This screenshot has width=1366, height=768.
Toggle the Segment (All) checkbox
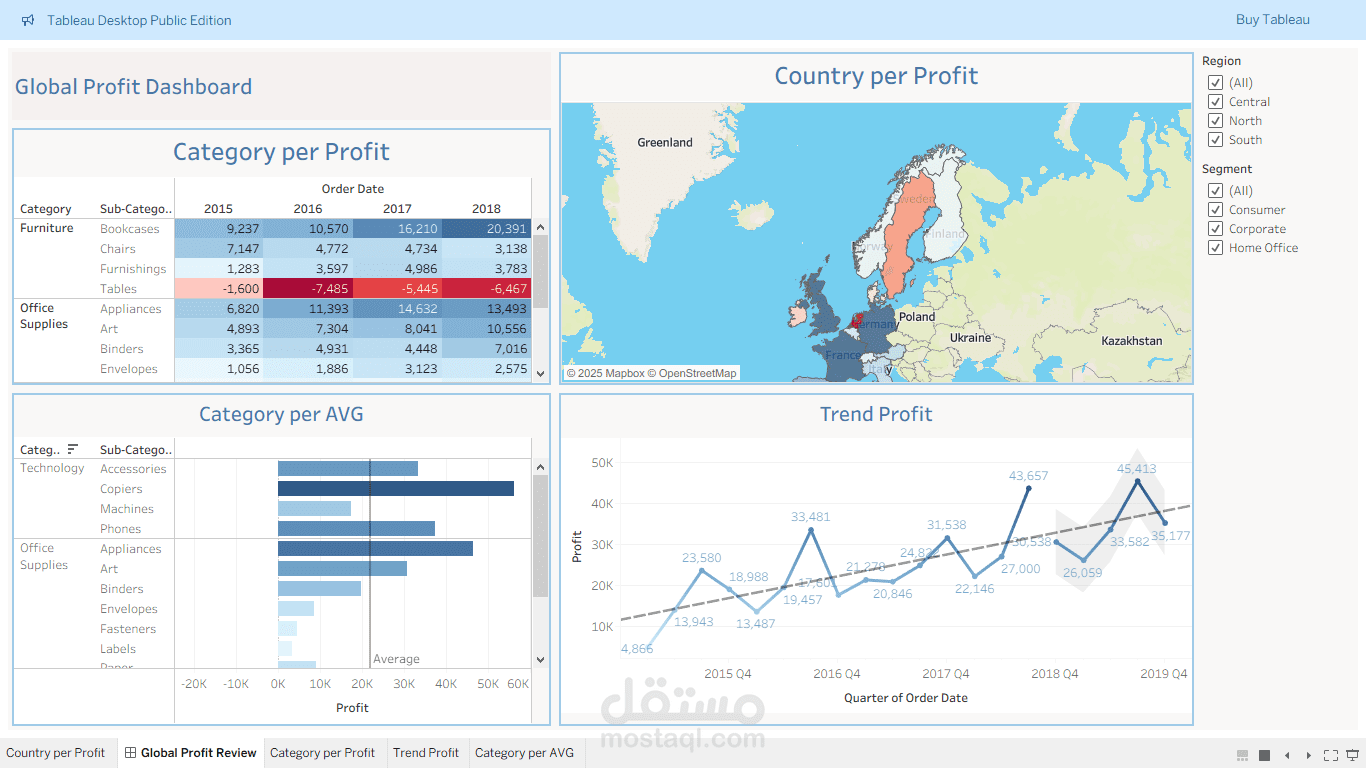click(1215, 191)
